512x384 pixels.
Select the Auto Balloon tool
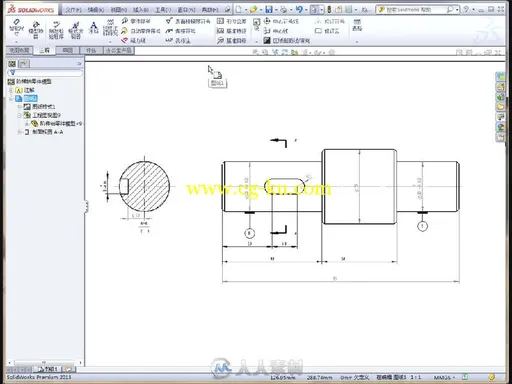click(x=140, y=31)
